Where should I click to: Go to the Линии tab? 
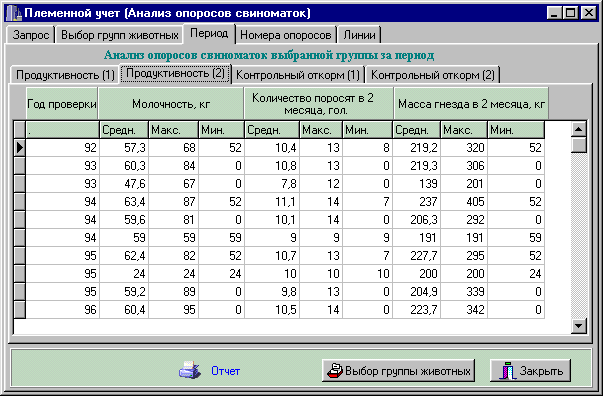click(359, 35)
